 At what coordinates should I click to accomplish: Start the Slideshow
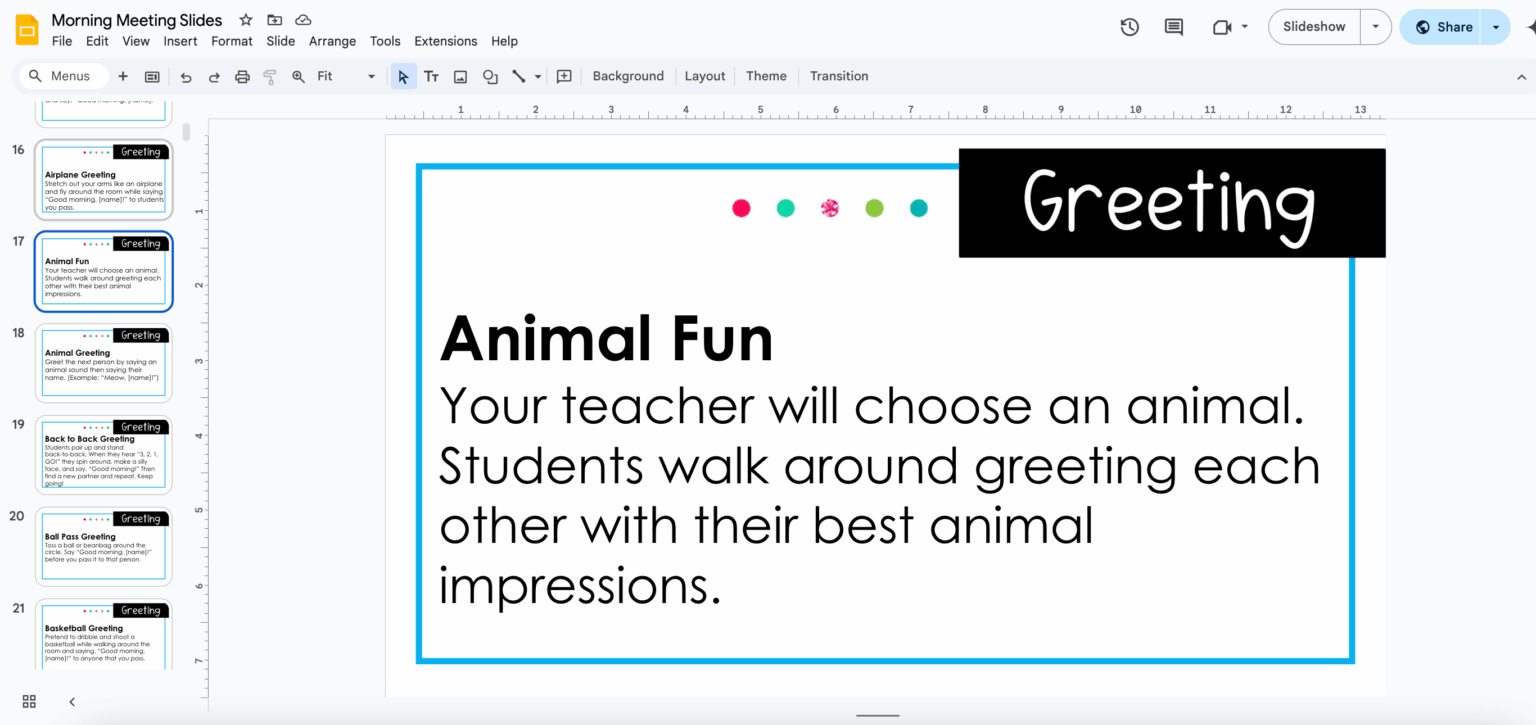pyautogui.click(x=1313, y=27)
